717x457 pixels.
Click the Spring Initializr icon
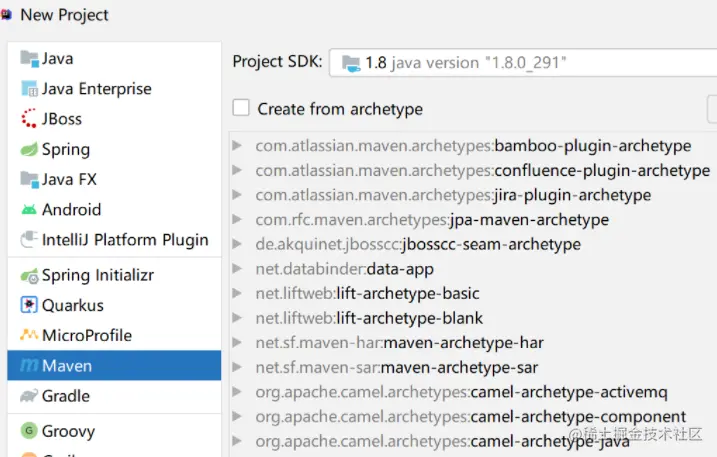coord(30,276)
